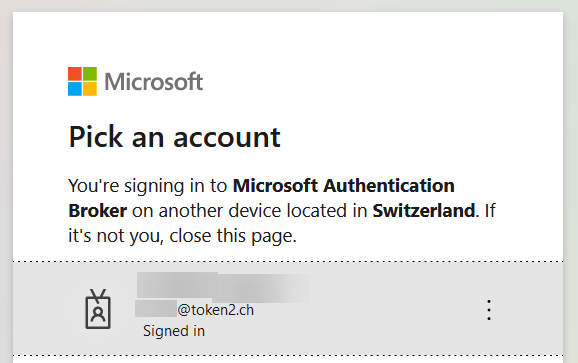Click the gray Microsoft wordmark text
Viewport: 578px width, 363px height.
point(154,81)
